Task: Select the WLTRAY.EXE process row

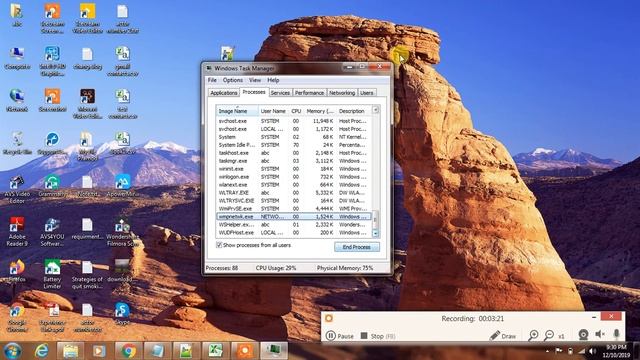Action: click(x=293, y=193)
